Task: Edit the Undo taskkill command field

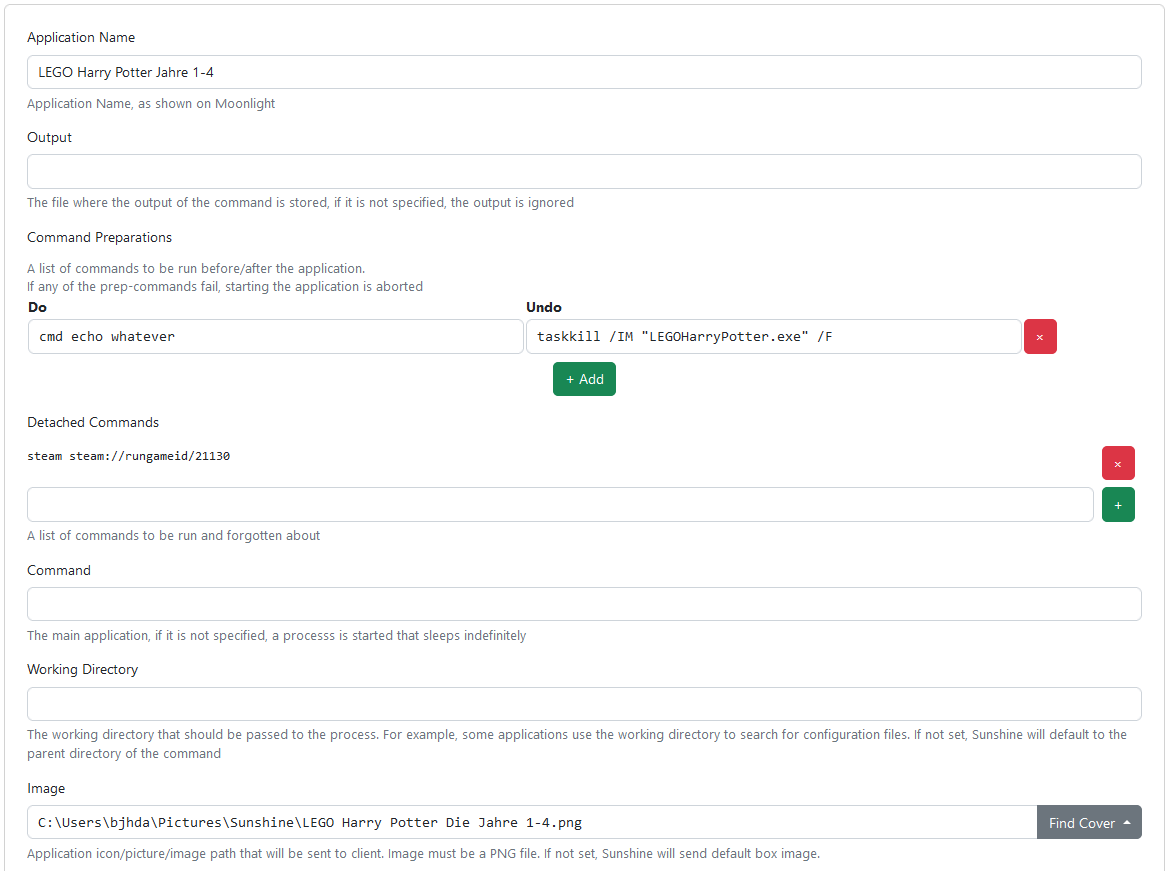Action: coord(773,337)
